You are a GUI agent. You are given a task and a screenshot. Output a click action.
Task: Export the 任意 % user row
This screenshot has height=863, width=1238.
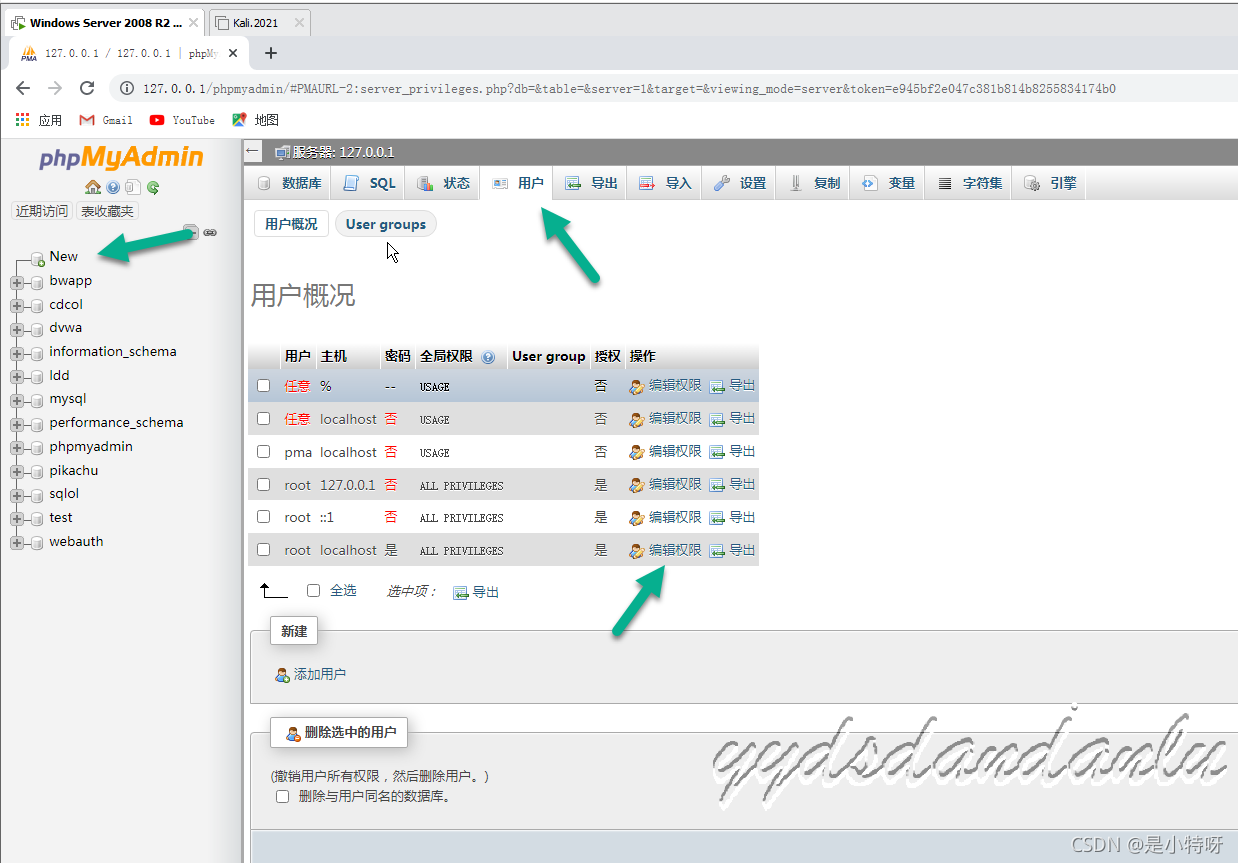pos(732,386)
